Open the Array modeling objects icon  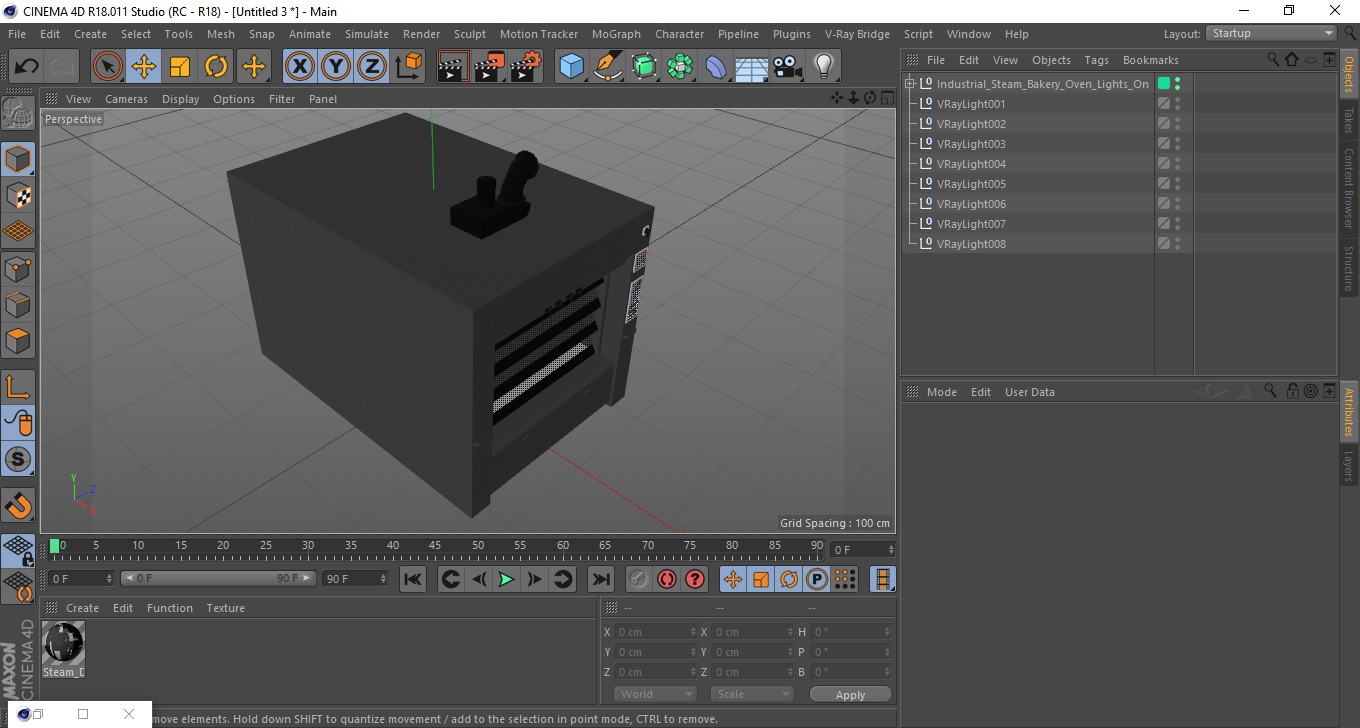[680, 67]
